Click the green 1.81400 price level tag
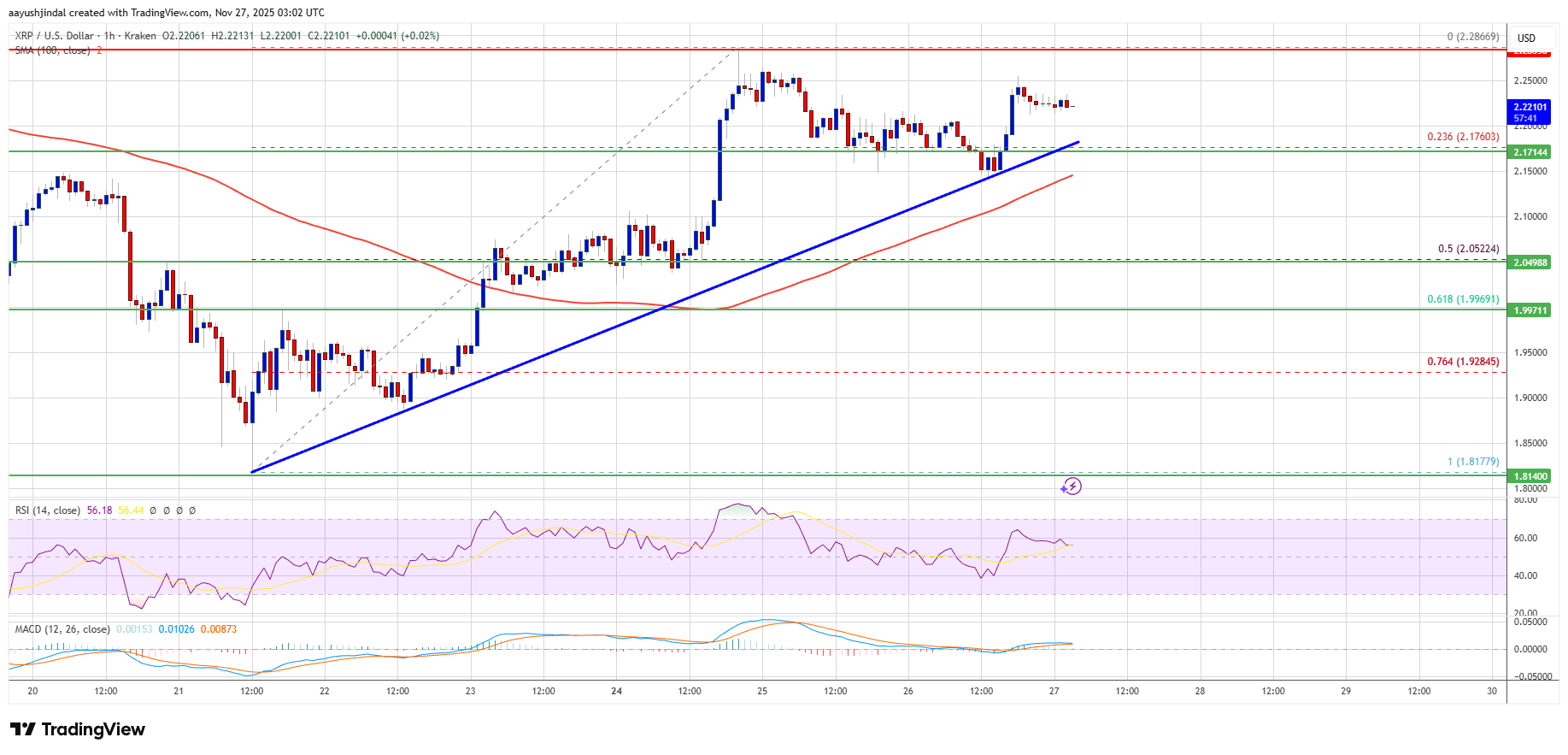1568x755 pixels. pos(1530,476)
